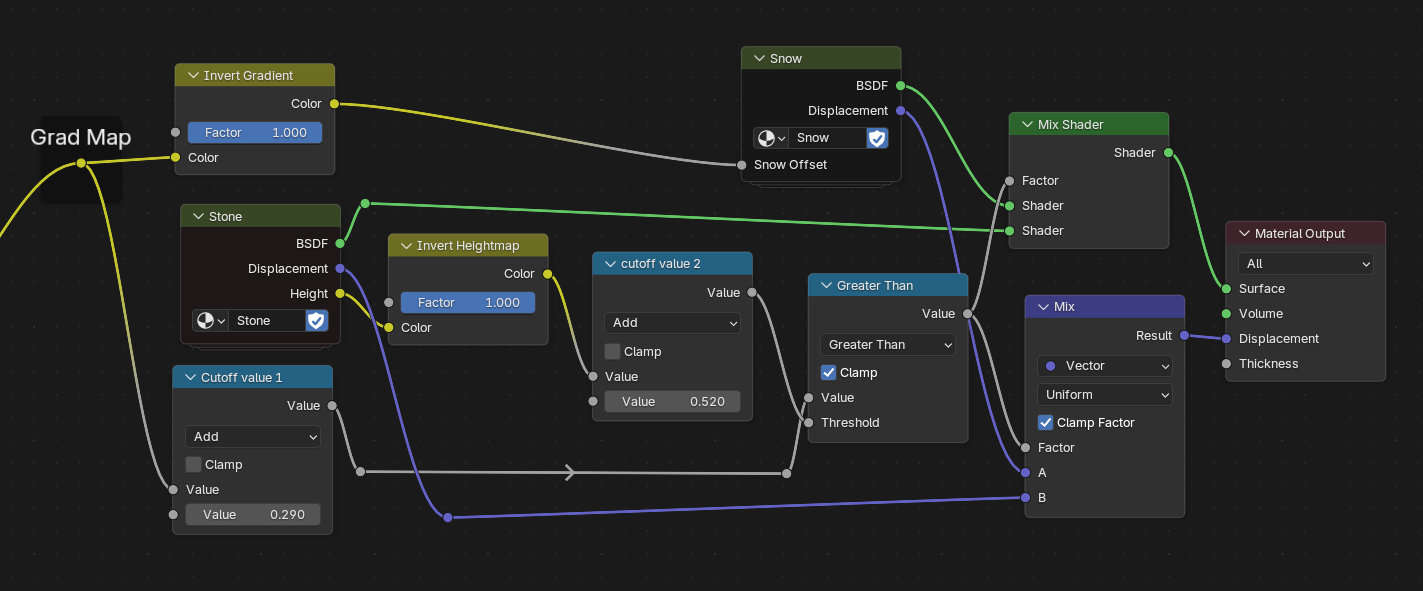Collapse the Invert Heightmap node
This screenshot has height=591, width=1423.
point(405,246)
